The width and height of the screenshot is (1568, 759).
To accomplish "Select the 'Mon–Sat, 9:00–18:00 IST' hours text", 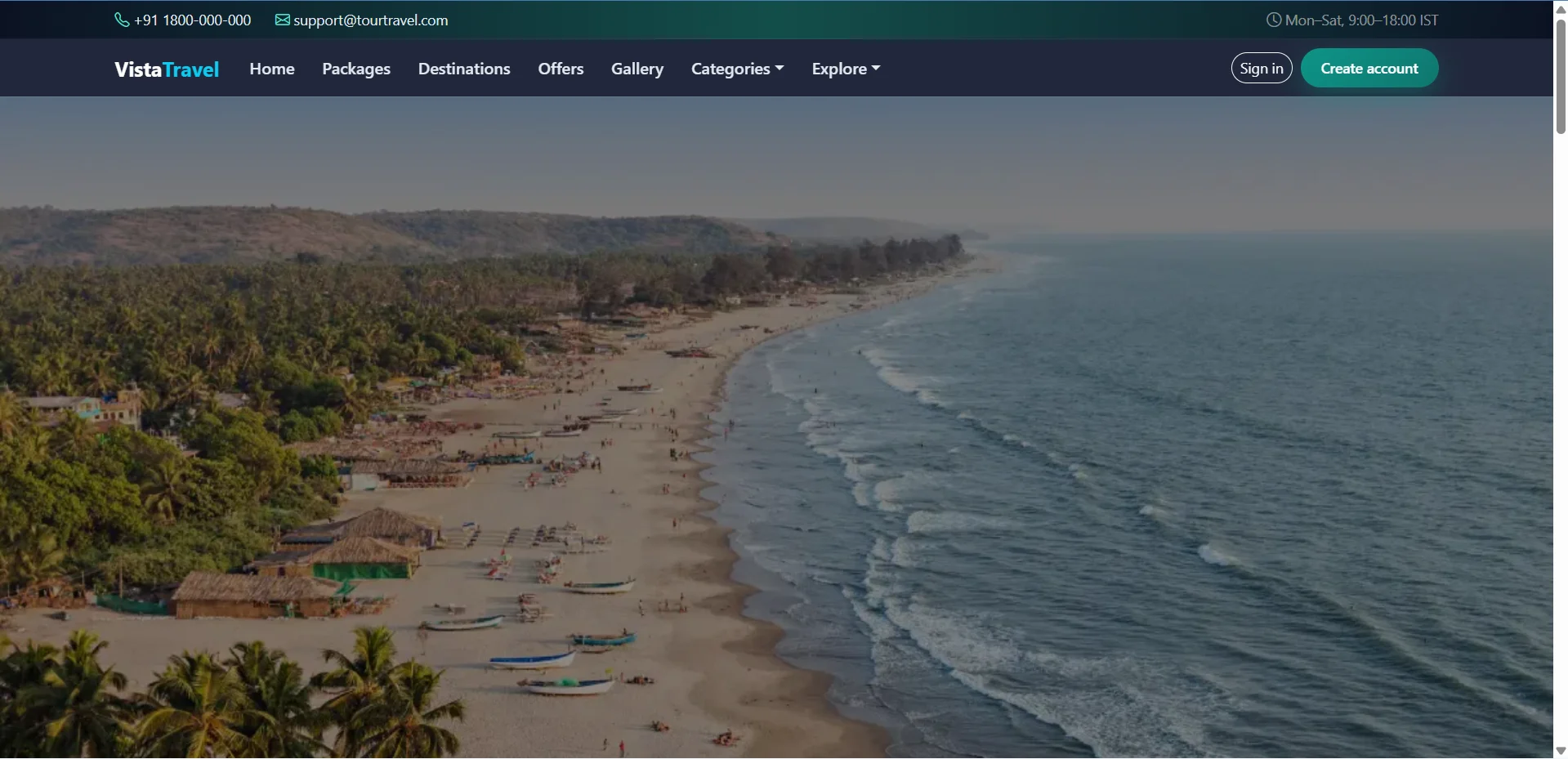I will tap(1361, 20).
